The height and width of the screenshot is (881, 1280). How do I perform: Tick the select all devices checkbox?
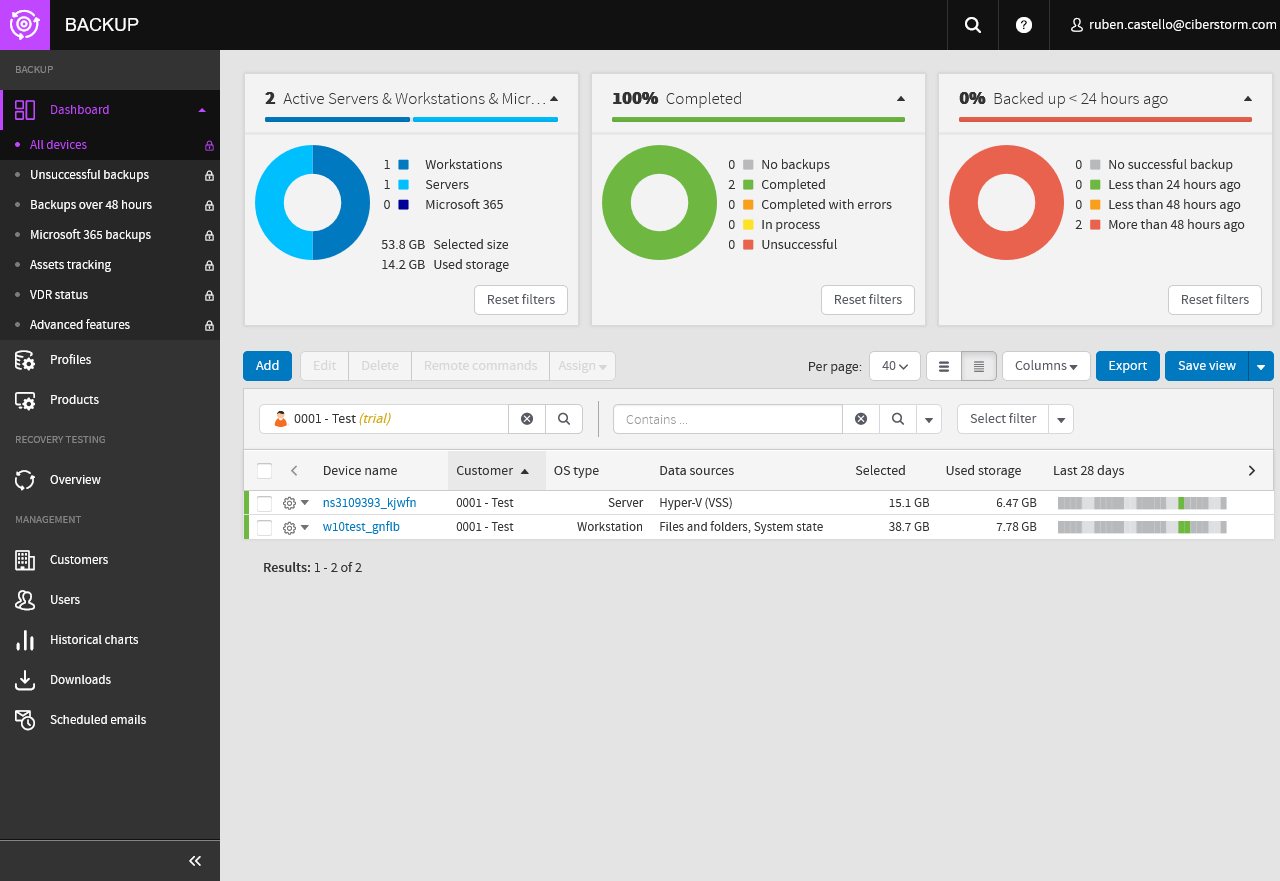(264, 471)
